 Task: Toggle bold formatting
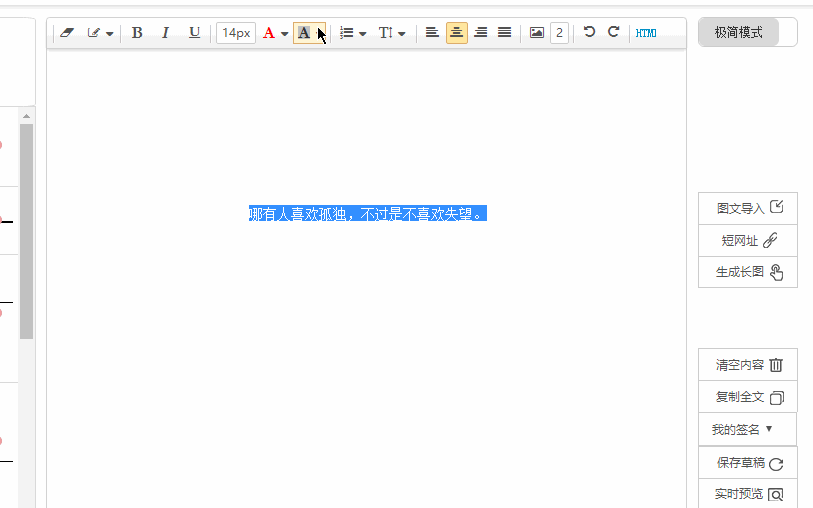tap(137, 33)
